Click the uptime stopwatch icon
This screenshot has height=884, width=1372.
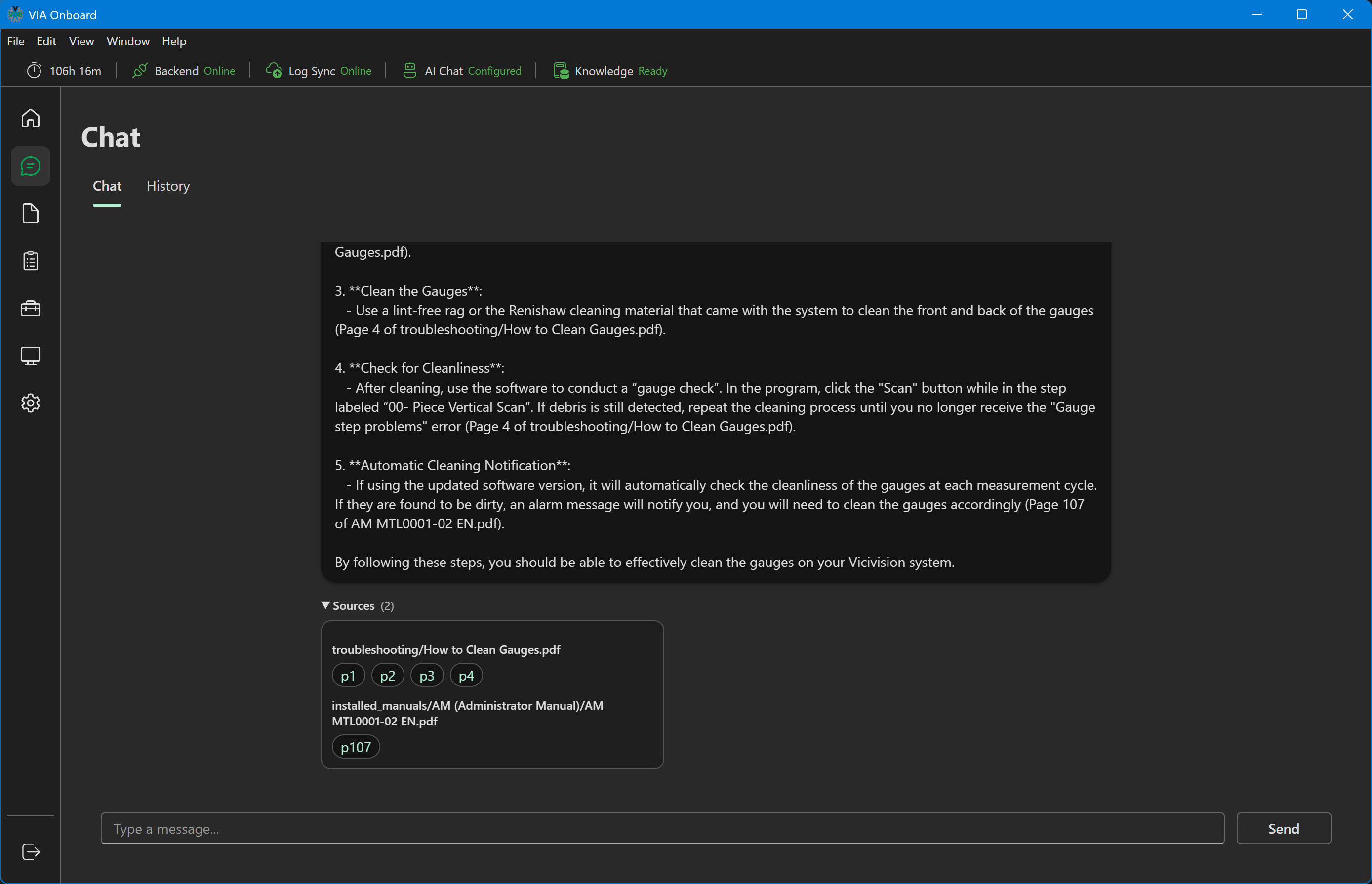(x=35, y=71)
